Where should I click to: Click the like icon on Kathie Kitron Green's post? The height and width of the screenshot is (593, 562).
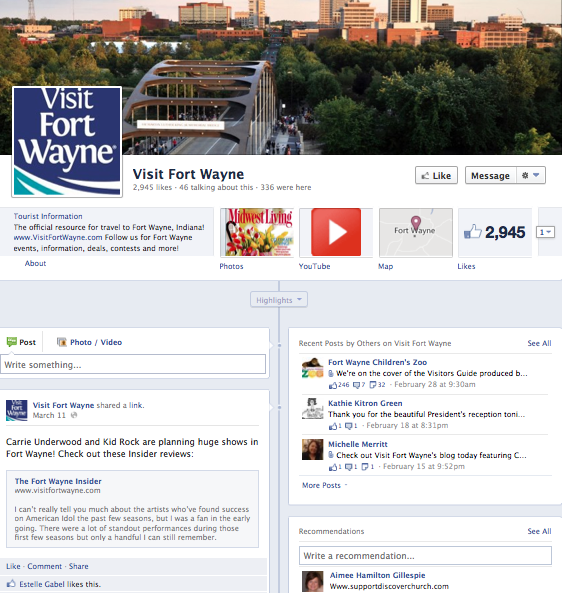click(333, 426)
